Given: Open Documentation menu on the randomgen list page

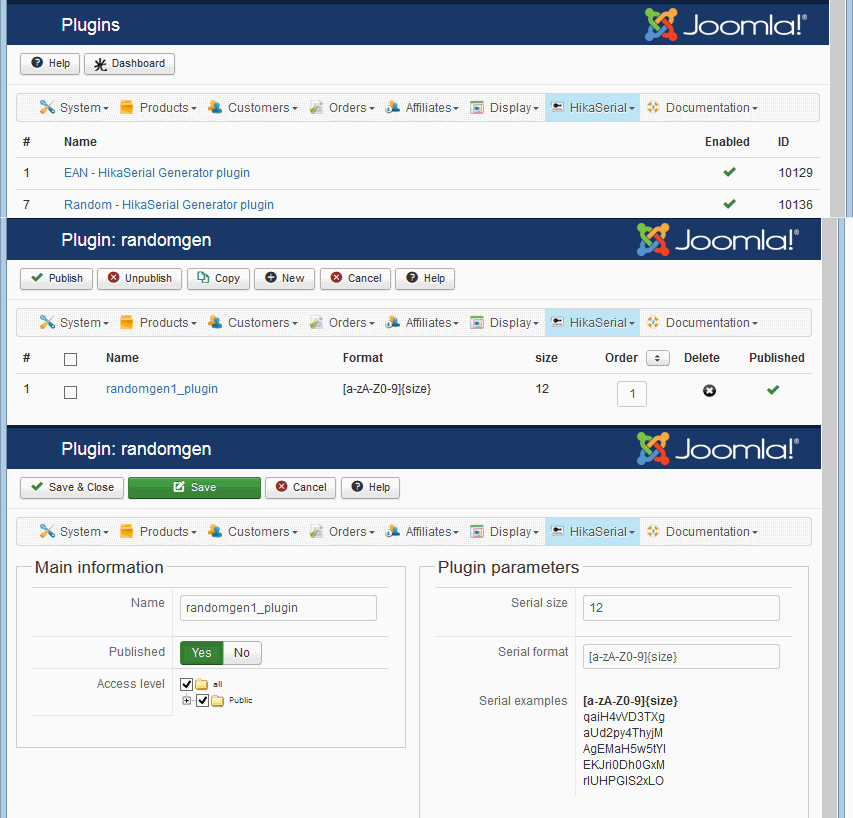Looking at the screenshot, I should 702,323.
